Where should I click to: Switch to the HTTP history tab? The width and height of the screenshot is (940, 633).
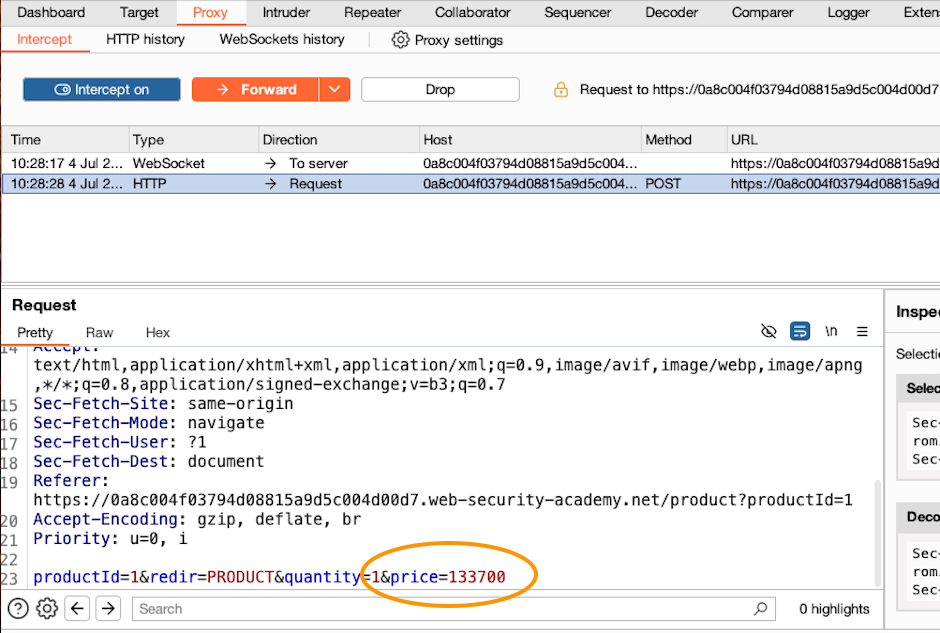pyautogui.click(x=145, y=39)
